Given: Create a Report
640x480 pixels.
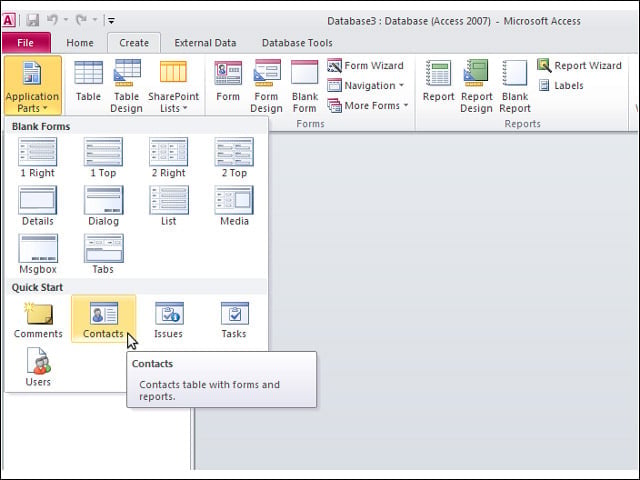Looking at the screenshot, I should (438, 81).
